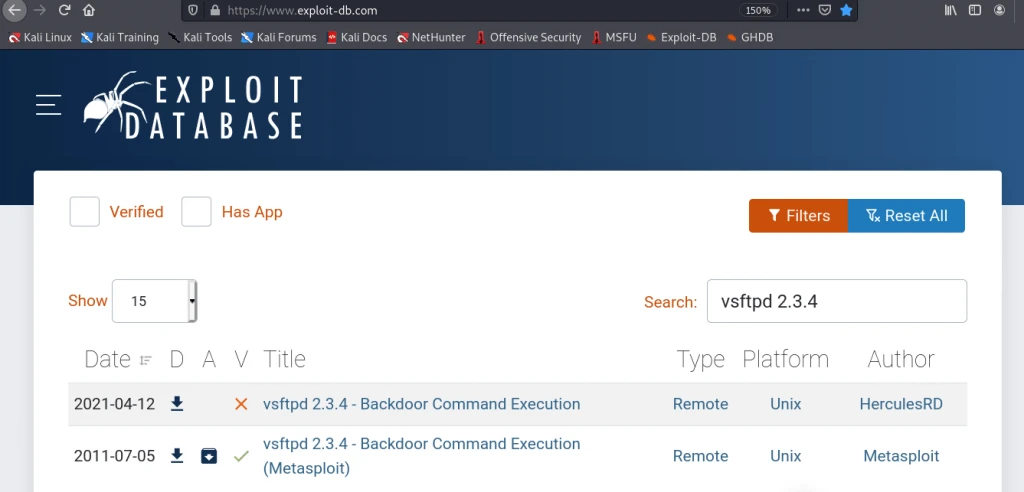Open the browser home page icon
This screenshot has width=1024, height=492.
tap(89, 10)
